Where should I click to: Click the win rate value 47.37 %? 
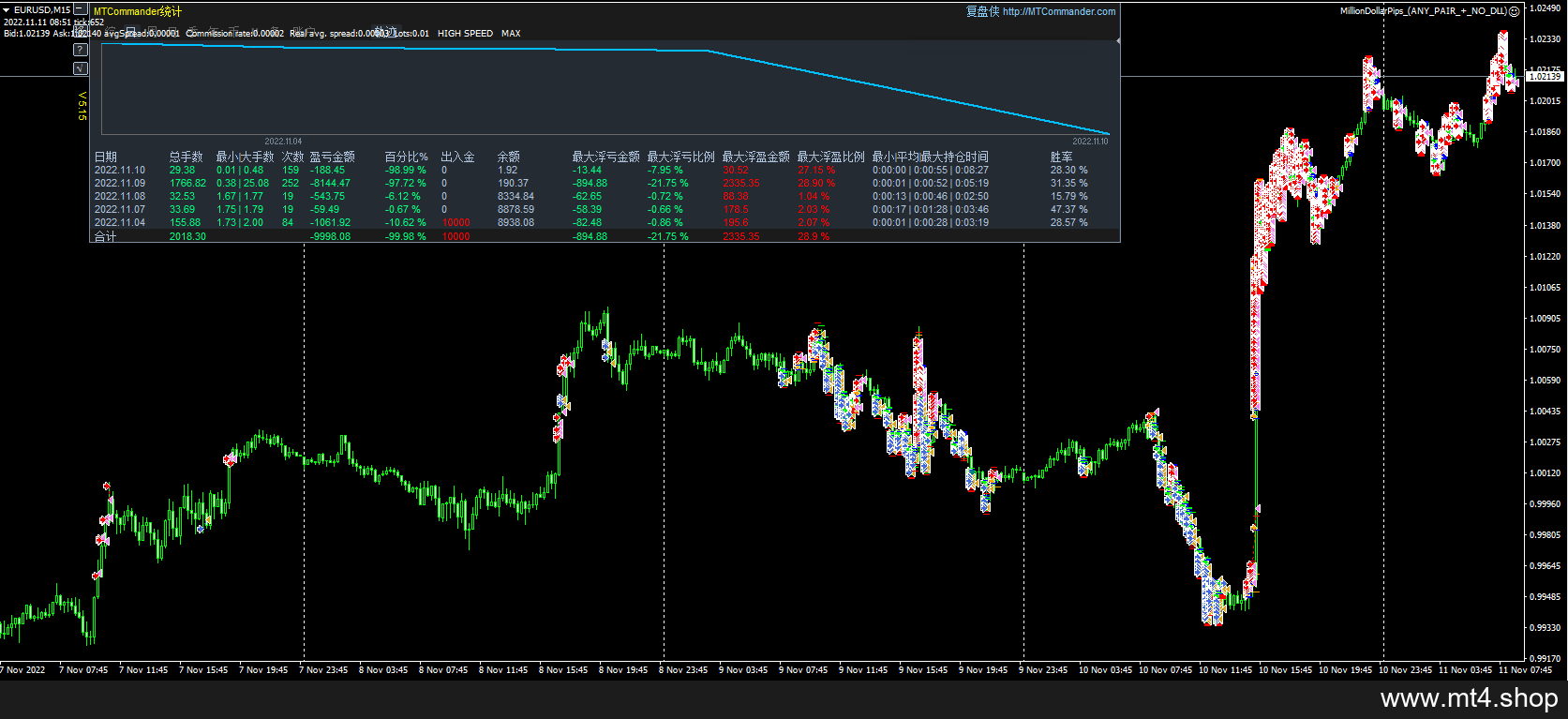coord(1069,210)
